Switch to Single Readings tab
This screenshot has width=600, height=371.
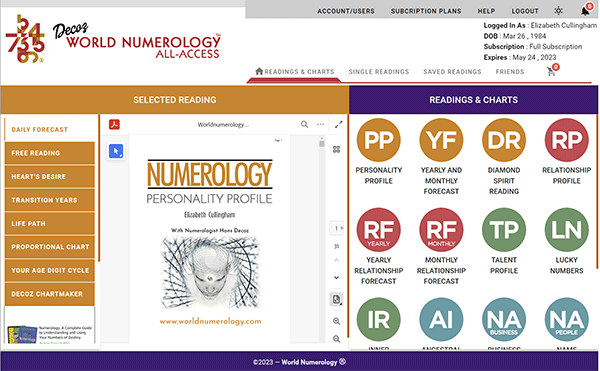(x=378, y=72)
